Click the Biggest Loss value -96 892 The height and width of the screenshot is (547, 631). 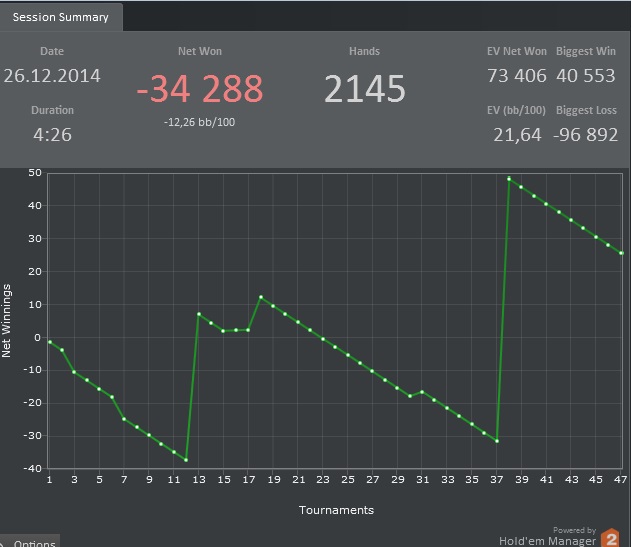coord(586,135)
